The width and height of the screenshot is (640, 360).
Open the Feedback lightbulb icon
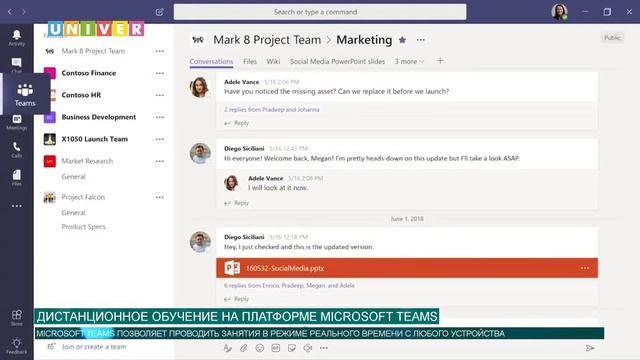click(x=17, y=345)
